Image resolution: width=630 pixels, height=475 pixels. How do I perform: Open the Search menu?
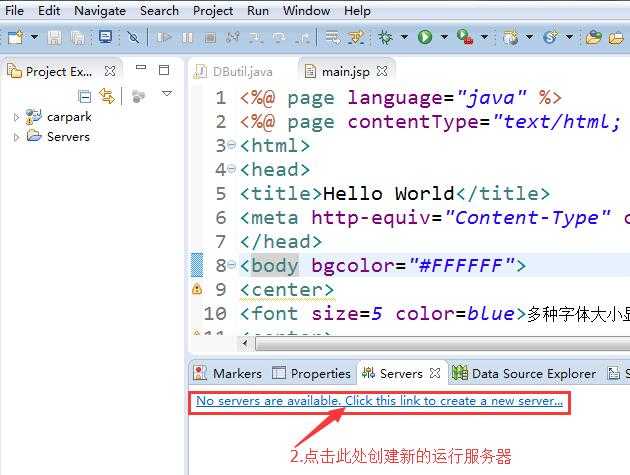click(x=160, y=10)
